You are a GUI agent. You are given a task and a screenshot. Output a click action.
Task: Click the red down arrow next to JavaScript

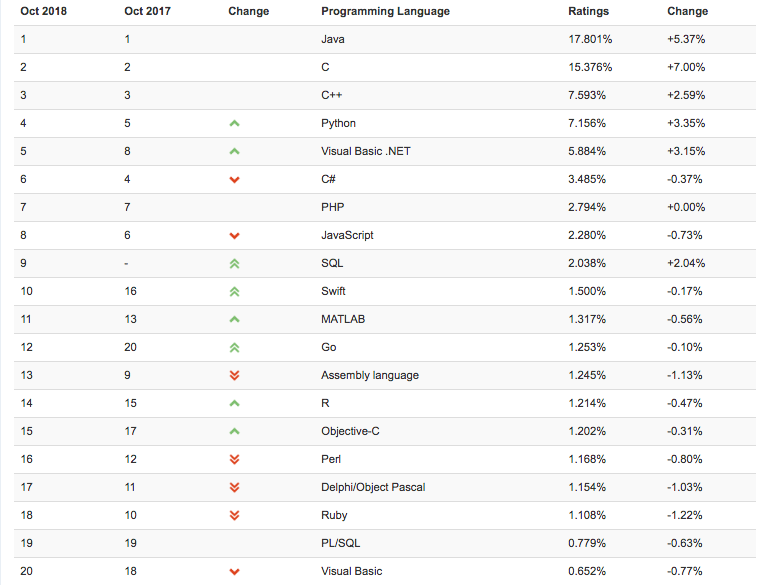tap(235, 236)
